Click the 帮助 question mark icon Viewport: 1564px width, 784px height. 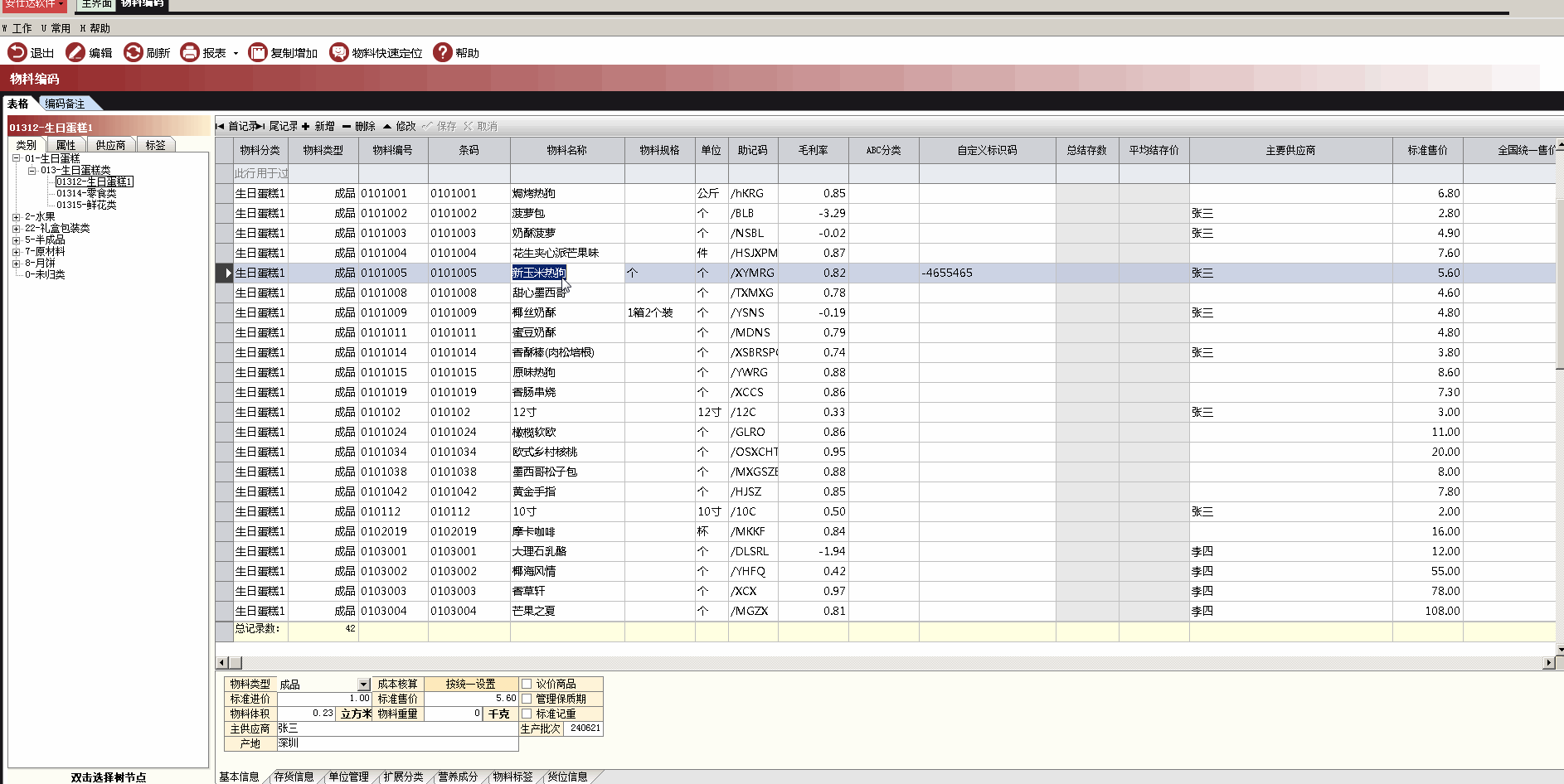point(443,52)
